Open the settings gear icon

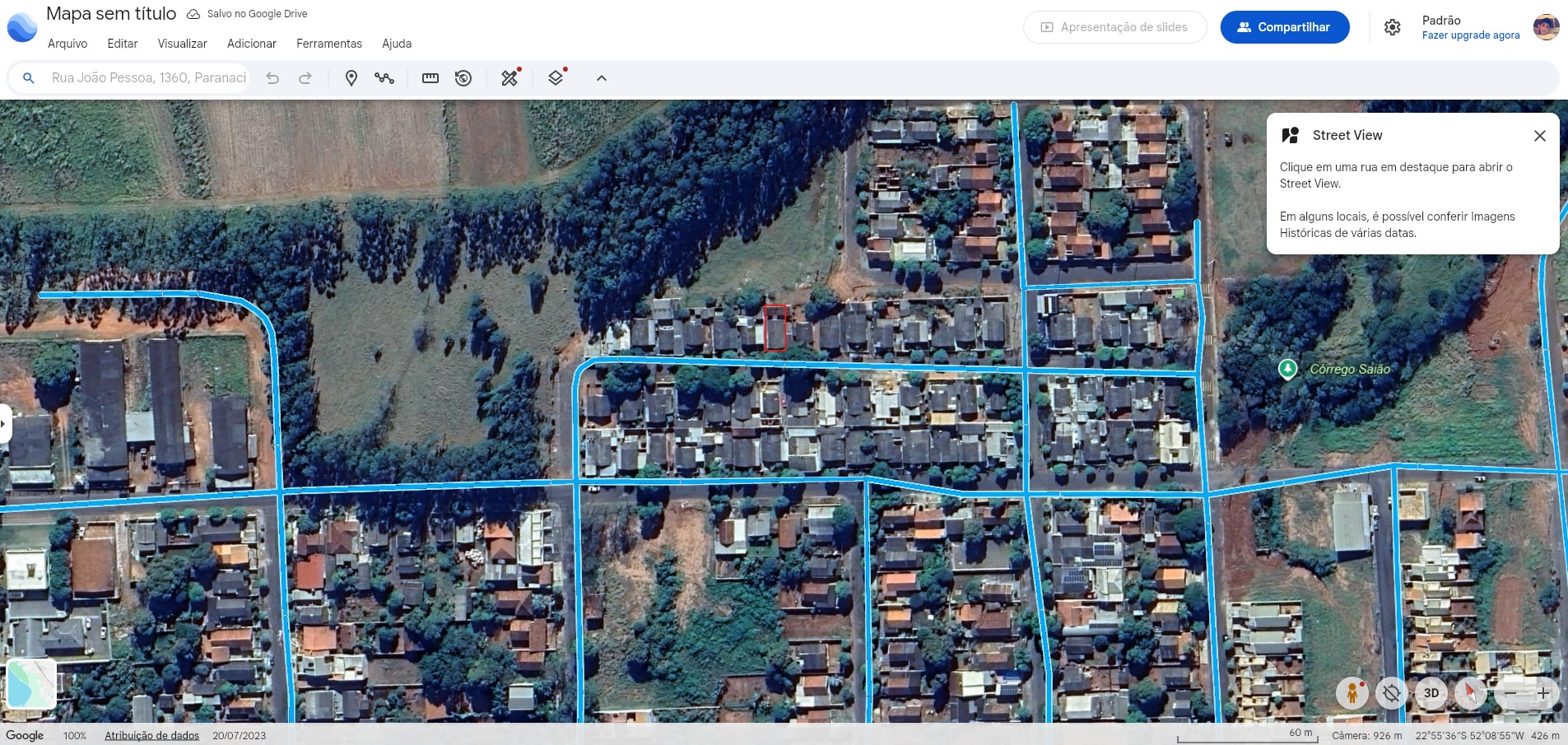[x=1392, y=27]
